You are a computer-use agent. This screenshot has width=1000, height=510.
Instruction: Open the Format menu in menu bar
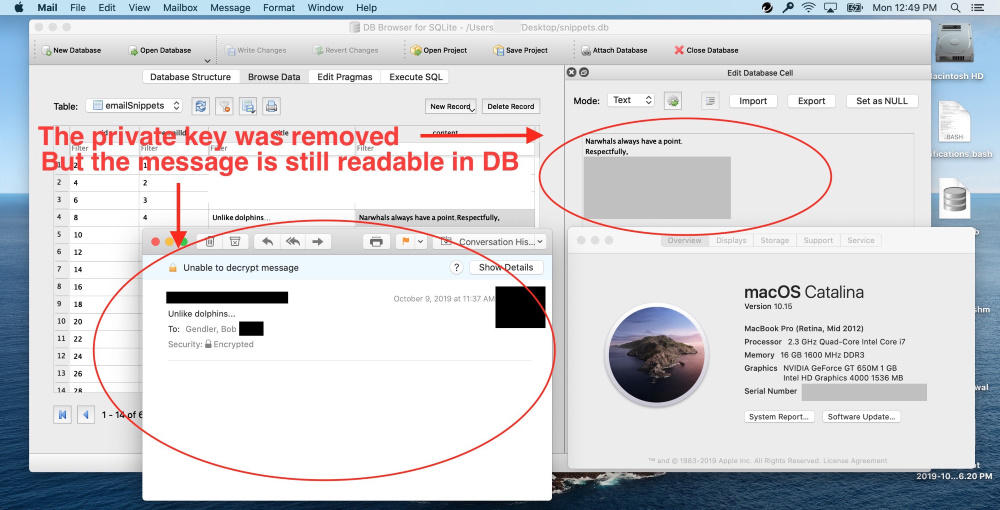pyautogui.click(x=279, y=8)
